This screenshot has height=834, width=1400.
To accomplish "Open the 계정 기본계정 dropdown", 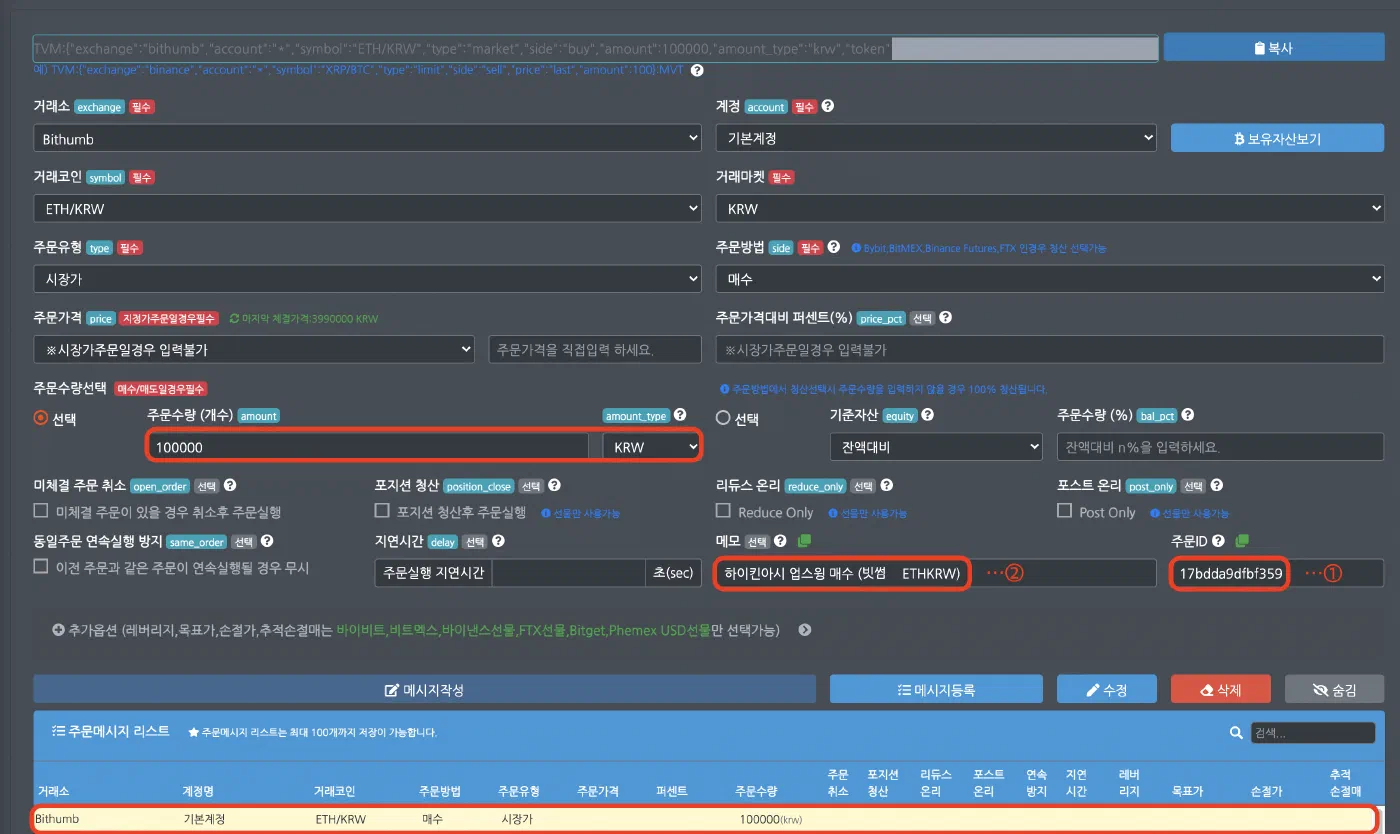I will 936,138.
